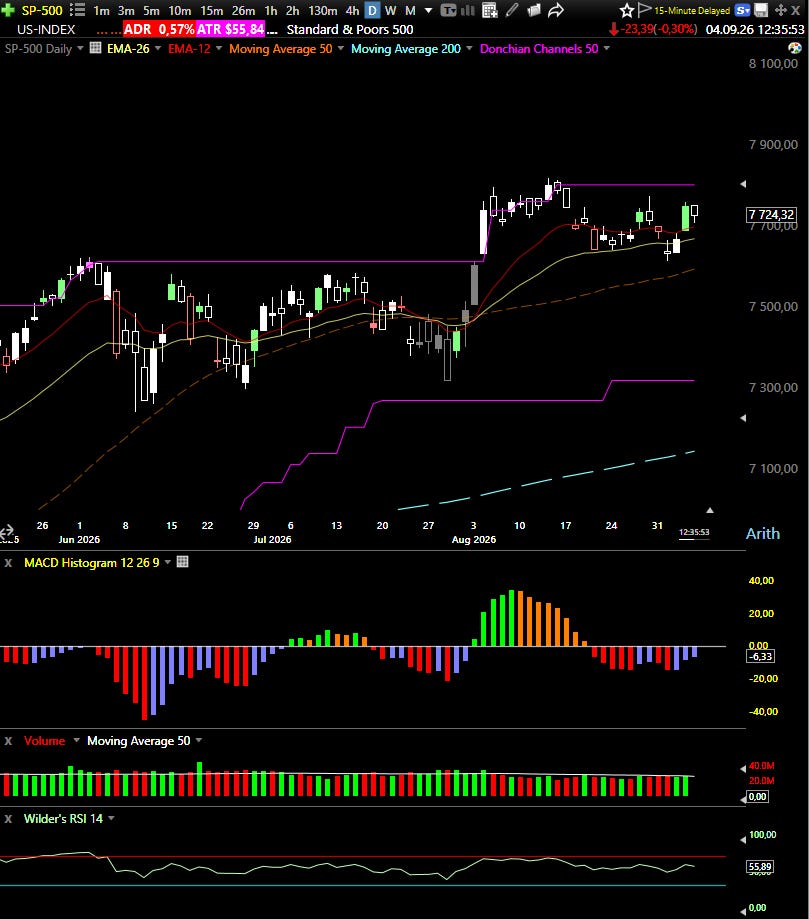Open MACD Histogram settings grid icon
This screenshot has width=809, height=919.
click(182, 561)
